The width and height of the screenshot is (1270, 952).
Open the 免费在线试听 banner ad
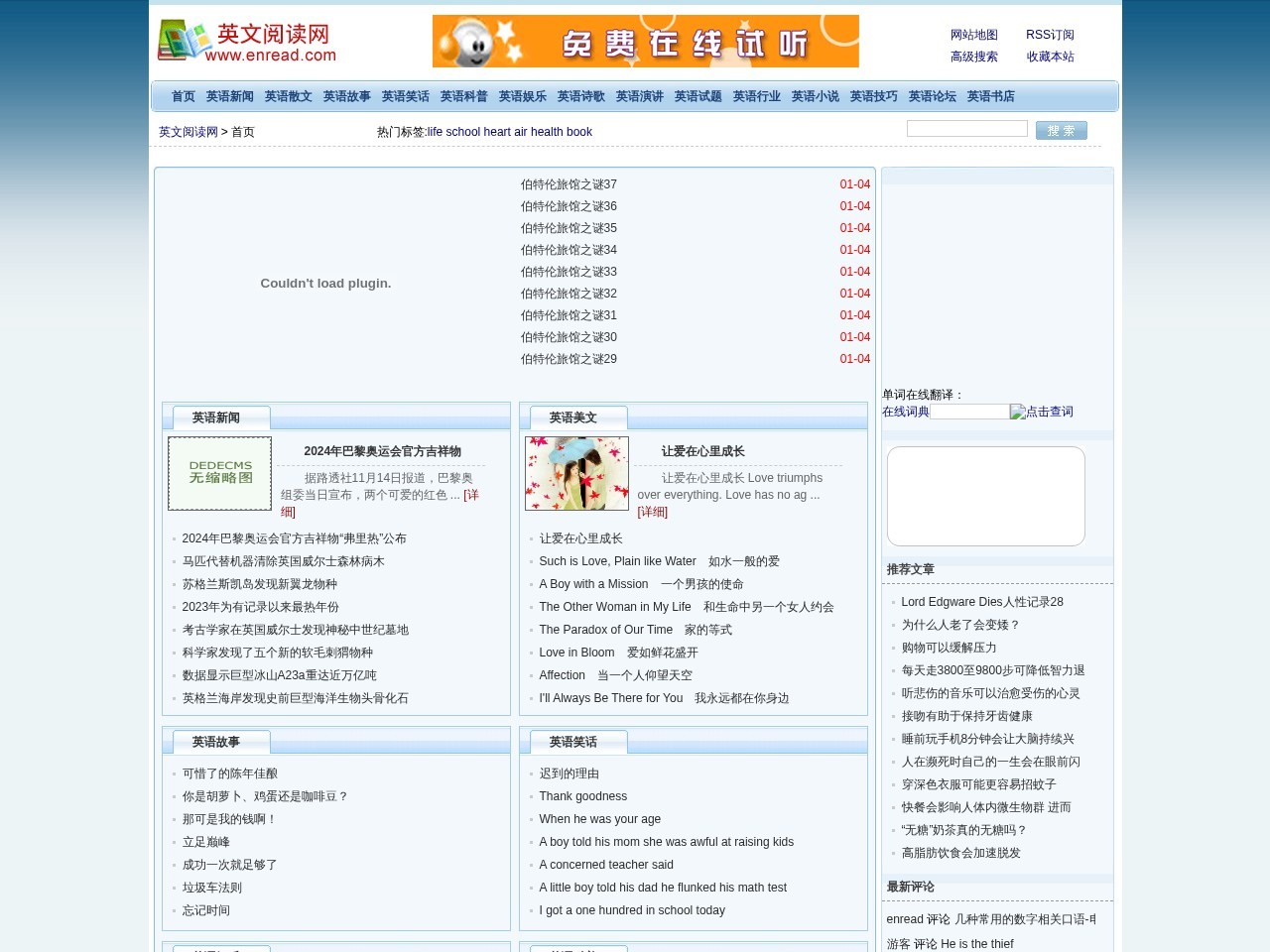[645, 41]
